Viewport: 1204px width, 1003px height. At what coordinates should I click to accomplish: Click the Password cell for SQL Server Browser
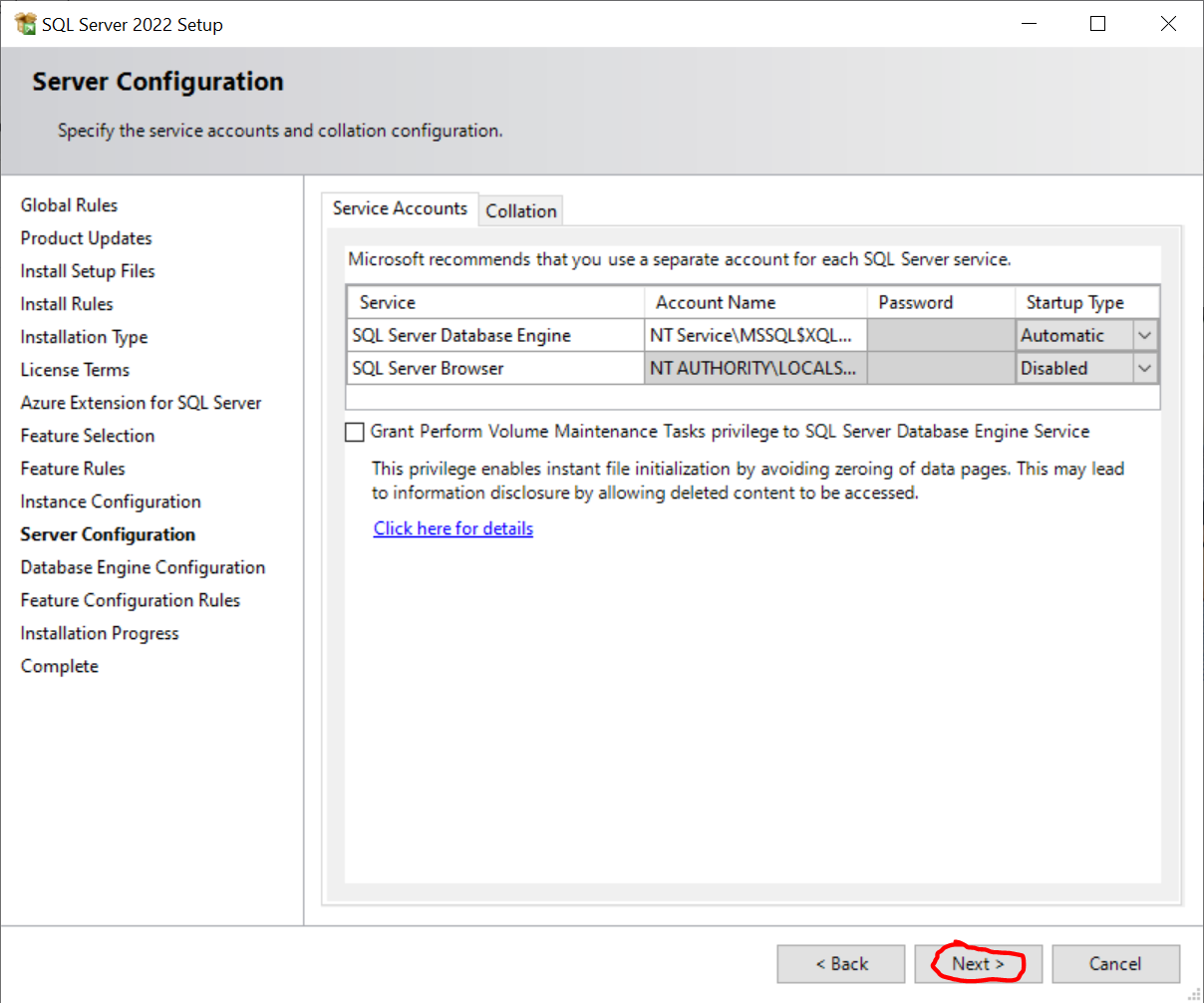coord(941,369)
